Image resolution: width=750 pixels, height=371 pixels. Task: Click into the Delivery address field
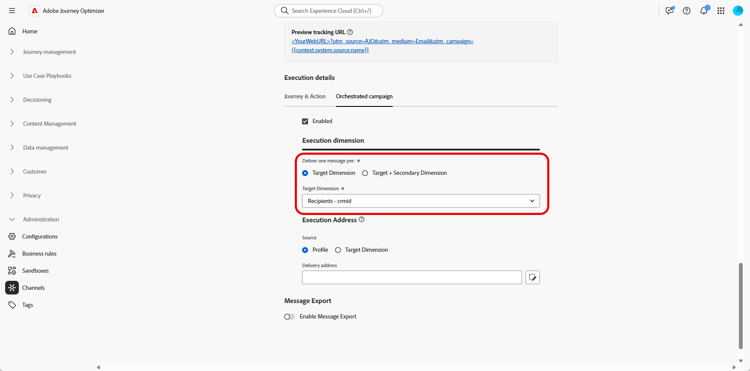coord(412,277)
